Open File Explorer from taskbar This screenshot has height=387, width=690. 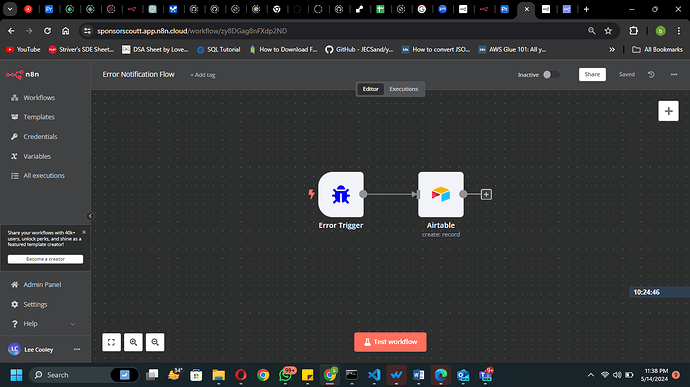[218, 375]
